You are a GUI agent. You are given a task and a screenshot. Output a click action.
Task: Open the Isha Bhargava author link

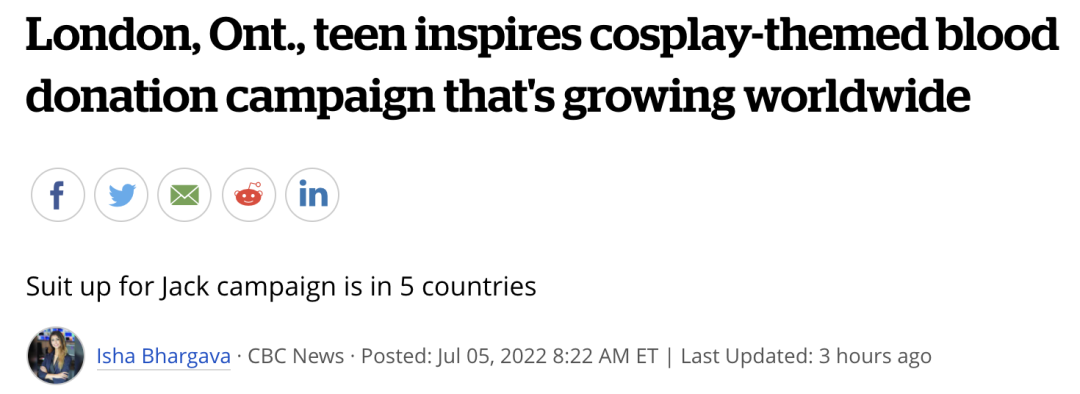click(x=163, y=356)
